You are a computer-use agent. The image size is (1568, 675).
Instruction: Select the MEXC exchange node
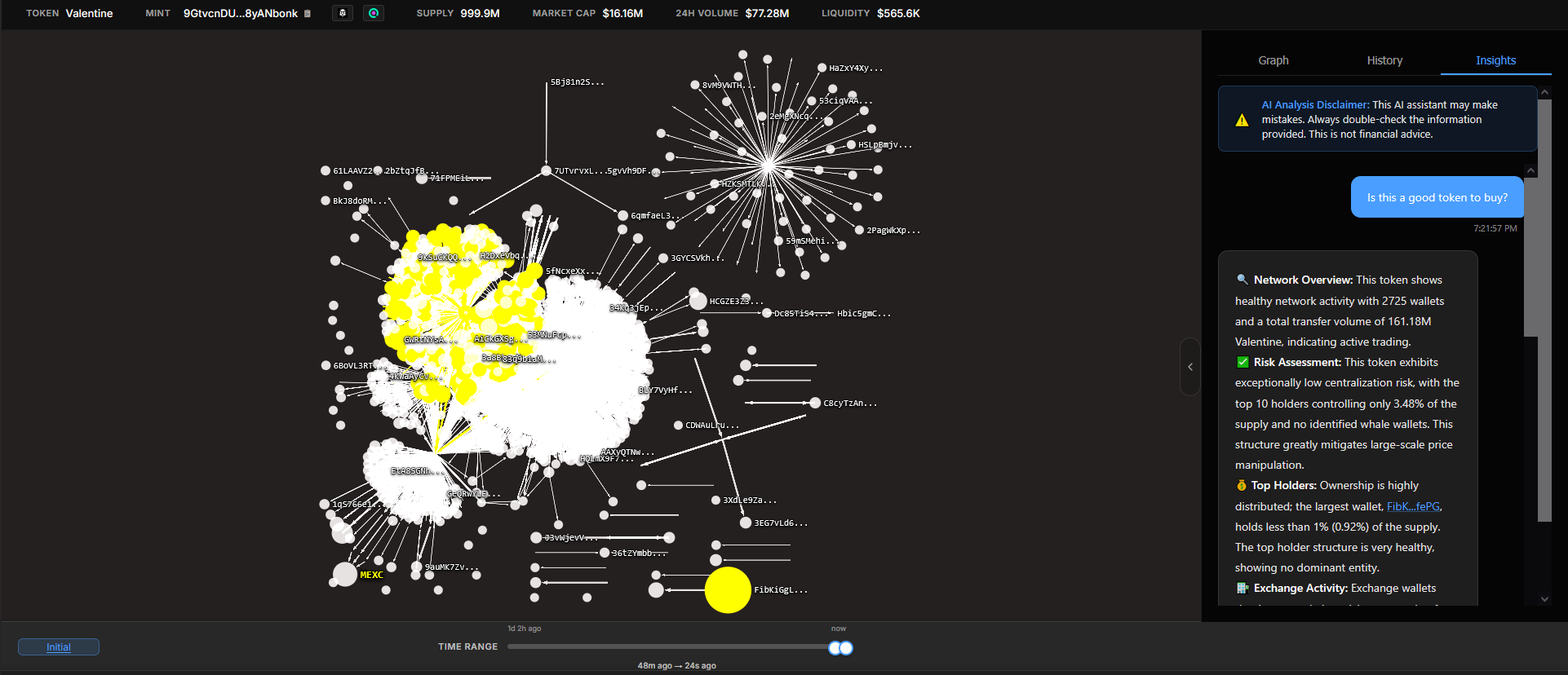pyautogui.click(x=345, y=575)
